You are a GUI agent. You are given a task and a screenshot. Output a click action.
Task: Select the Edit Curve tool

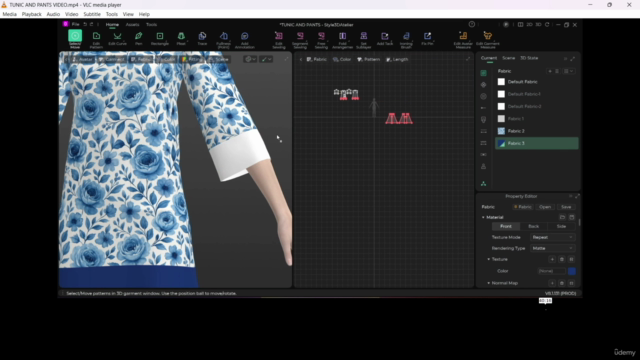tap(117, 38)
